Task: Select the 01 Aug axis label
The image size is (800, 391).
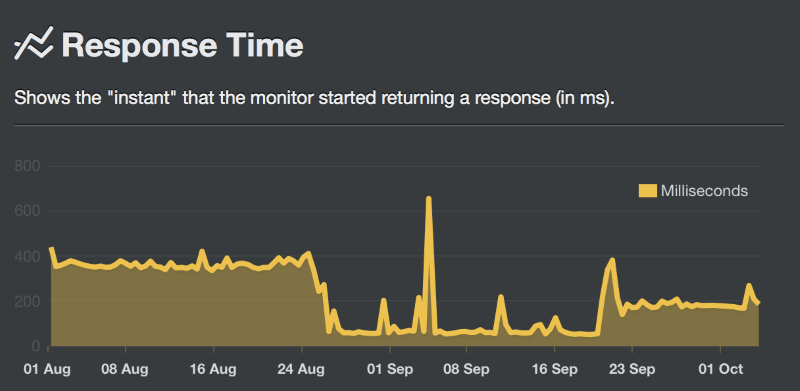Action: tap(47, 369)
